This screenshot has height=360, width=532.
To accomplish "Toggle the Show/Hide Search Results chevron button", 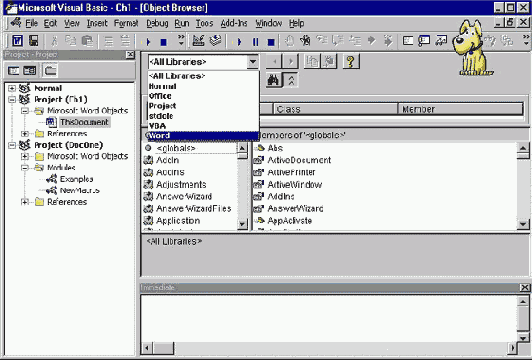I will (291, 80).
